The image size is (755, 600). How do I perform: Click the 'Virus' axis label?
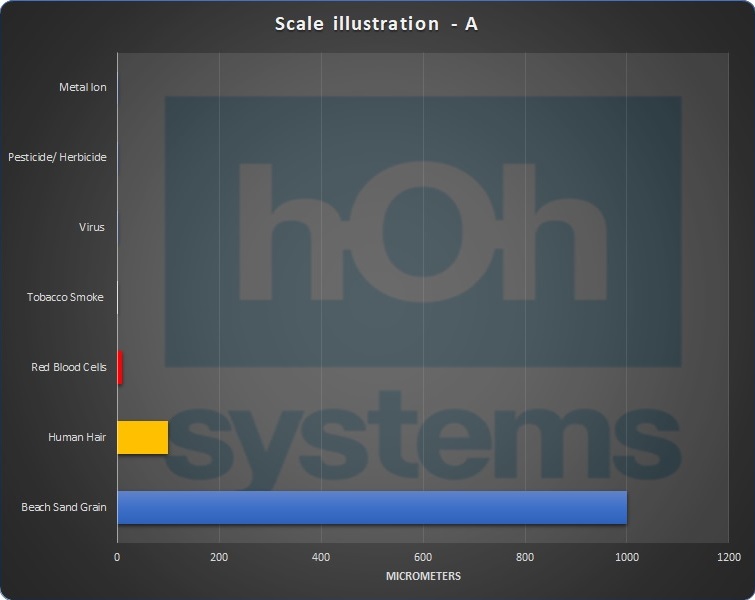[91, 227]
